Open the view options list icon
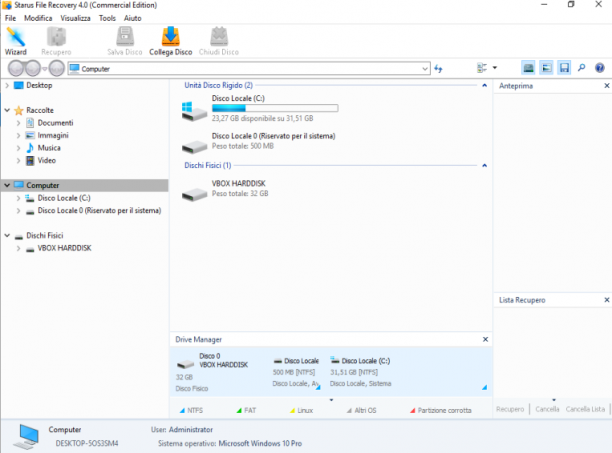The image size is (612, 453). point(482,68)
